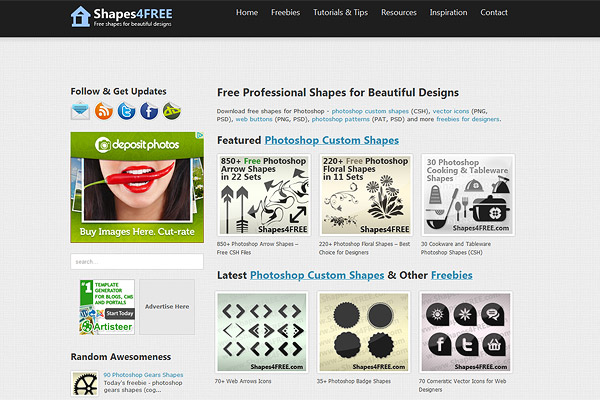Open the Resources menu
600x400 pixels.
[399, 13]
